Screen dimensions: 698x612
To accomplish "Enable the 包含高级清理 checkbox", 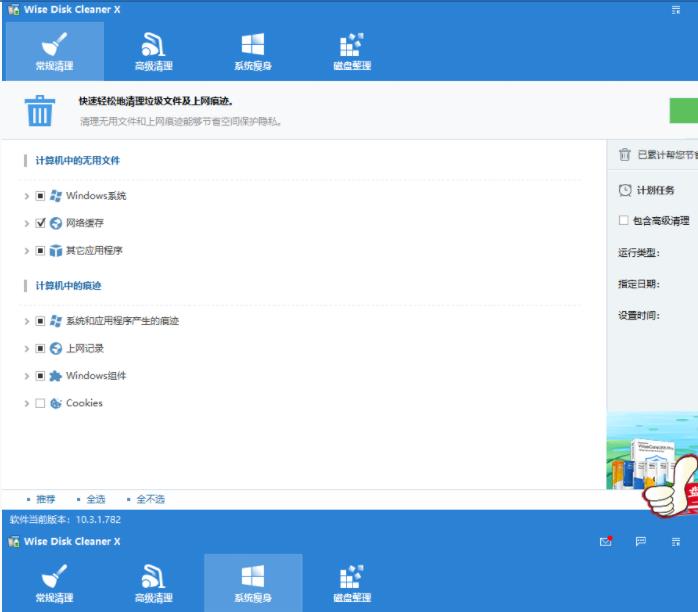I will pyautogui.click(x=624, y=220).
